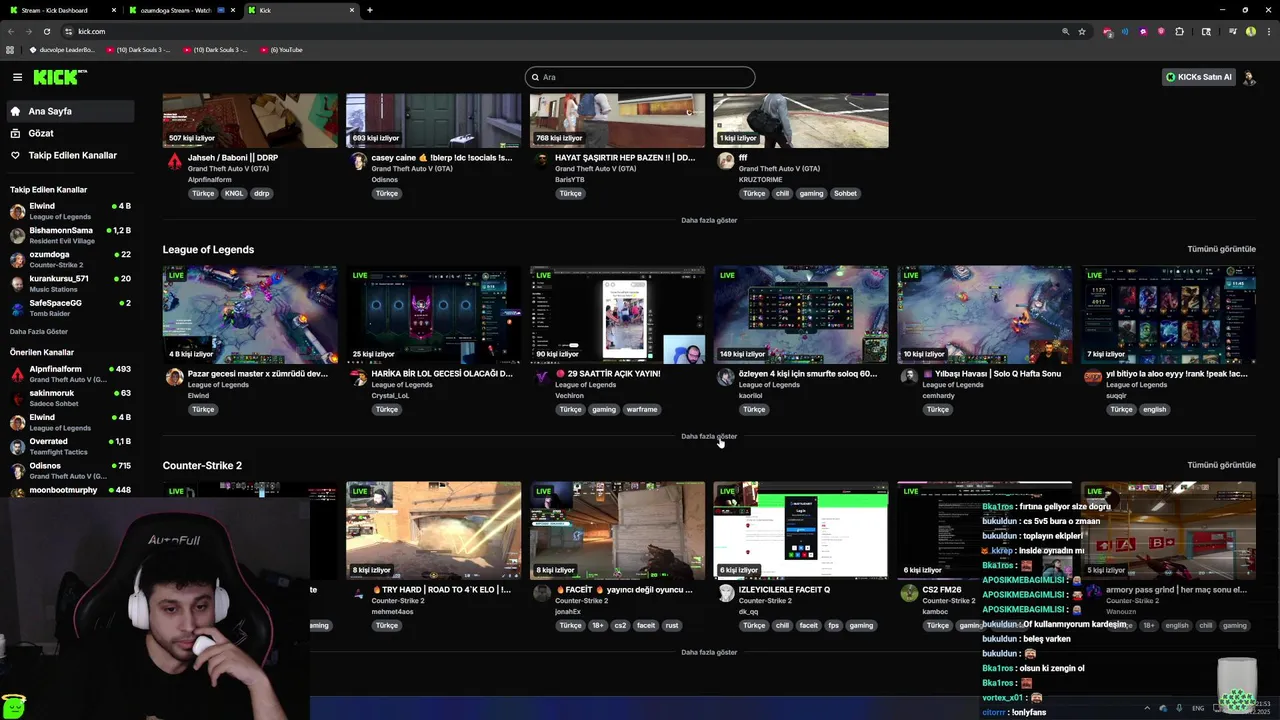Image resolution: width=1280 pixels, height=720 pixels.
Task: Open Counter-Strike 2 category heading
Action: [202, 465]
